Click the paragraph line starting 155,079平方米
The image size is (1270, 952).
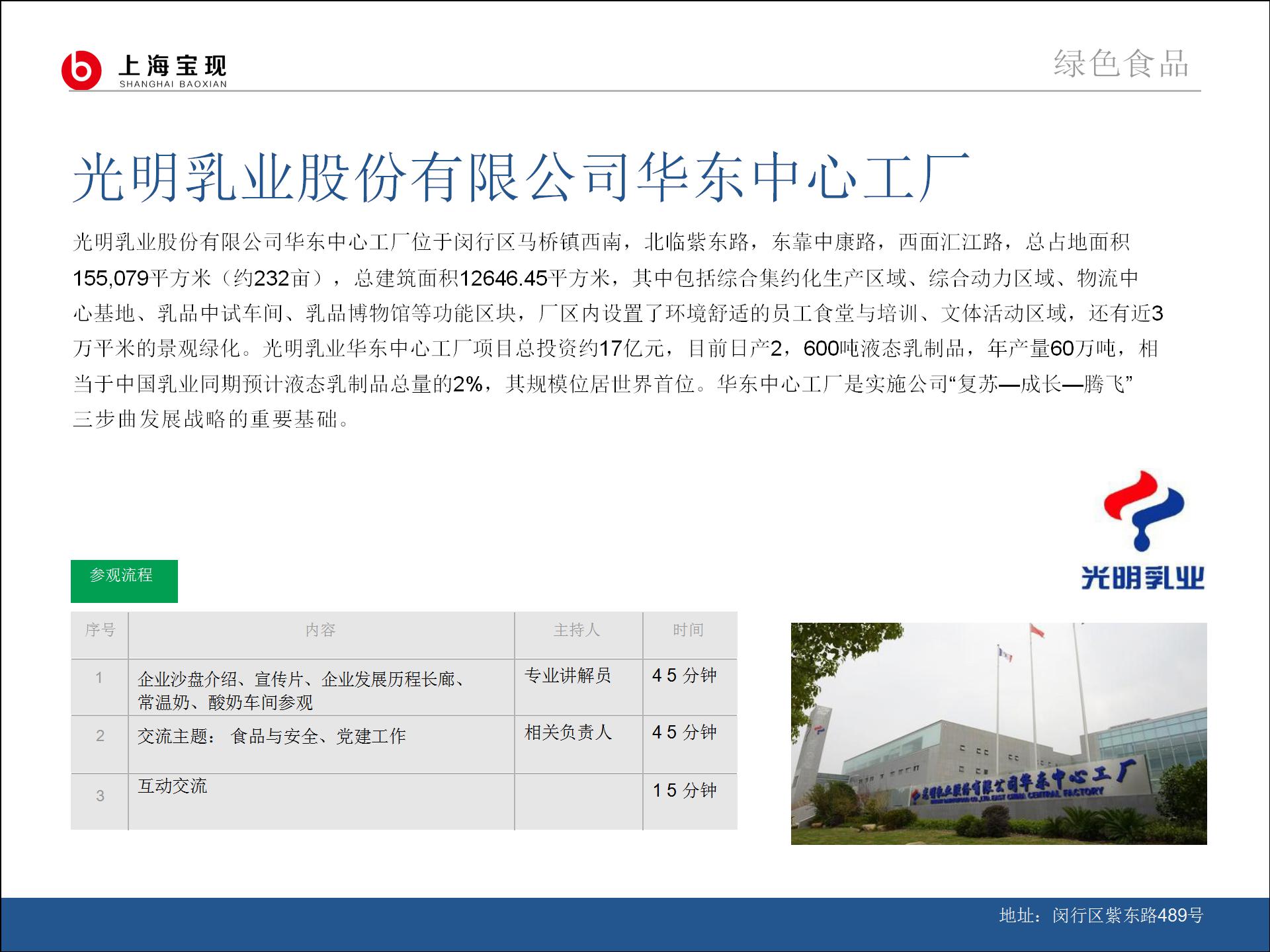[x=606, y=278]
